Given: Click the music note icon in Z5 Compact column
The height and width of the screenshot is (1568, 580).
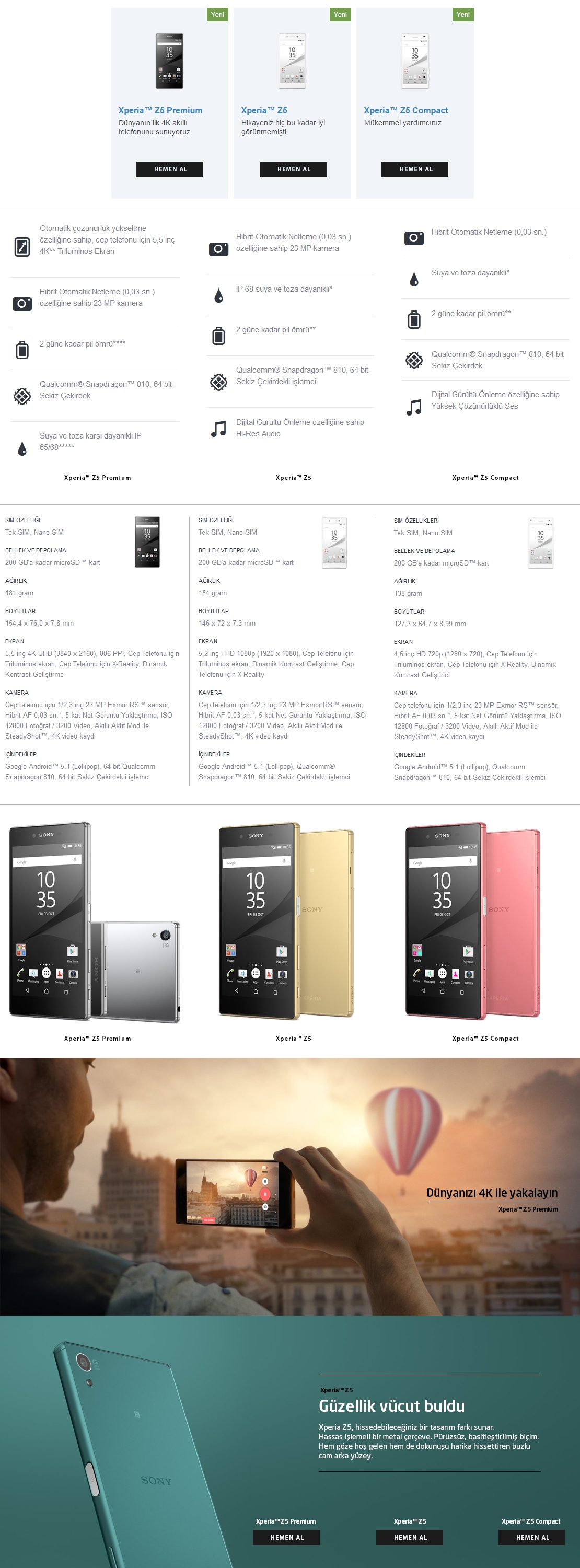Looking at the screenshot, I should point(414,407).
